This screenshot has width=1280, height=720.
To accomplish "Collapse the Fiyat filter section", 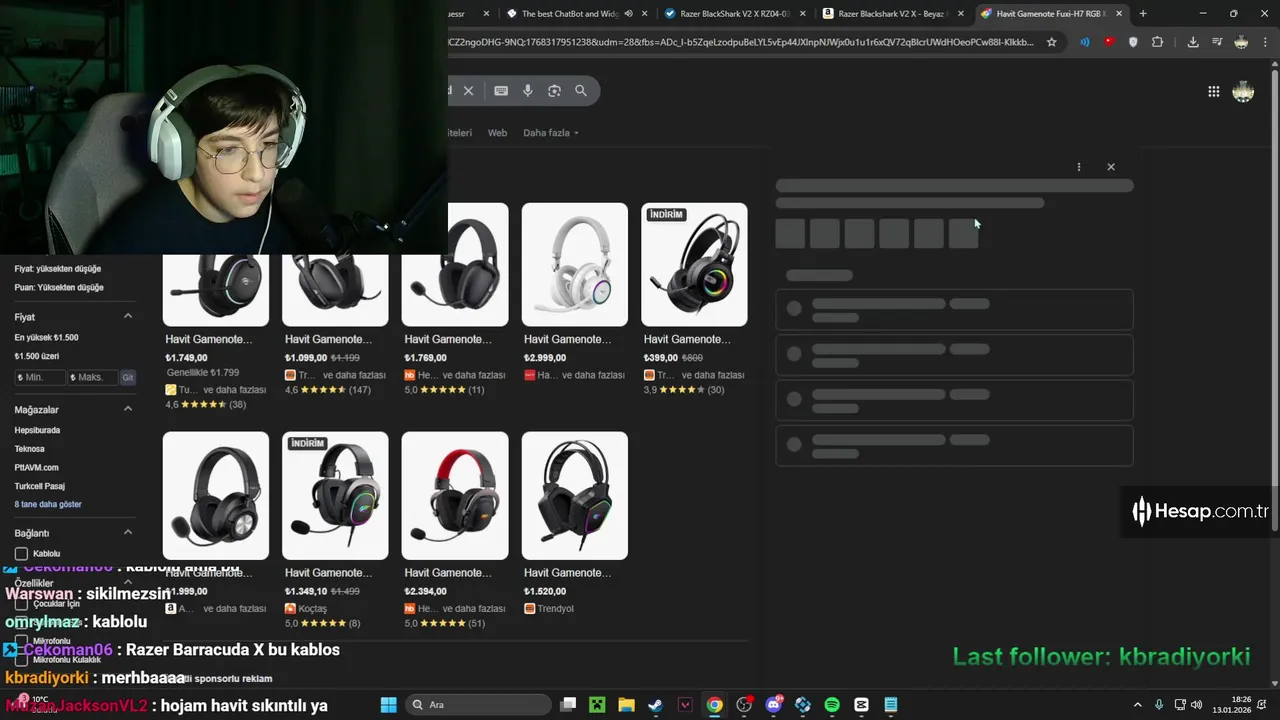I will coord(128,316).
